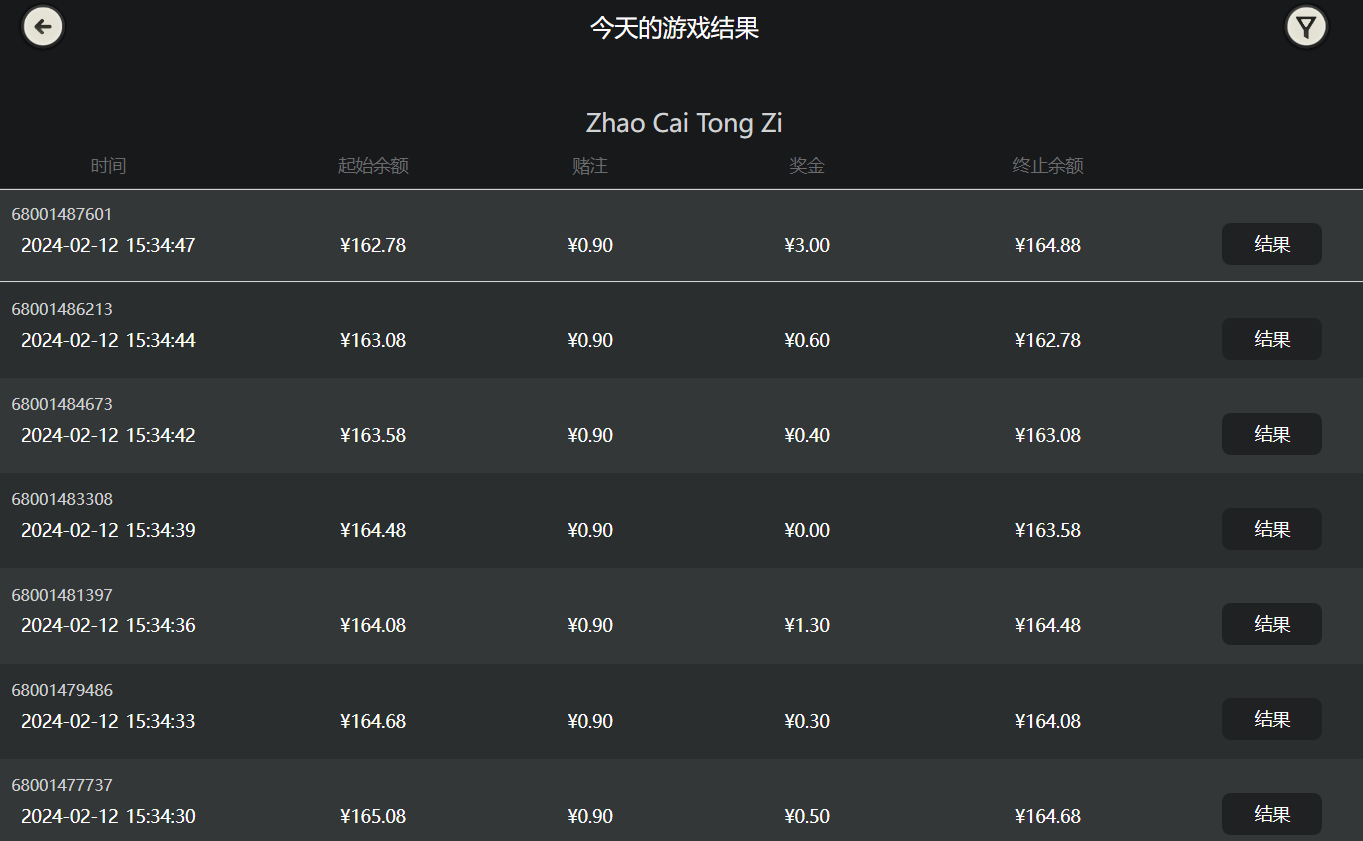This screenshot has height=841, width=1363.
Task: View result of round 68001481397
Action: click(x=1271, y=624)
